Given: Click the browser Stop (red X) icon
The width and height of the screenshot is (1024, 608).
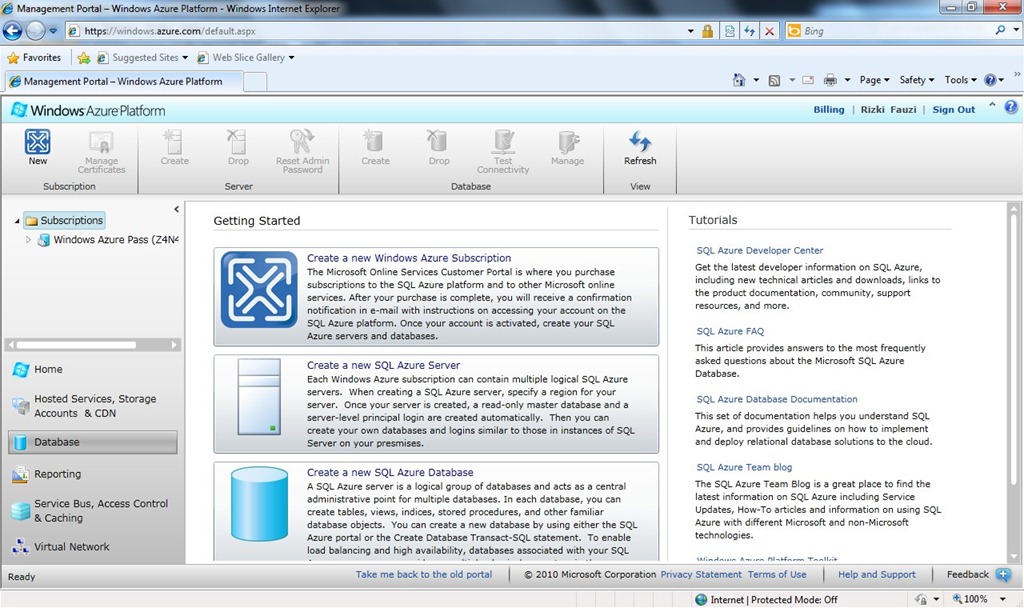Looking at the screenshot, I should click(x=770, y=31).
